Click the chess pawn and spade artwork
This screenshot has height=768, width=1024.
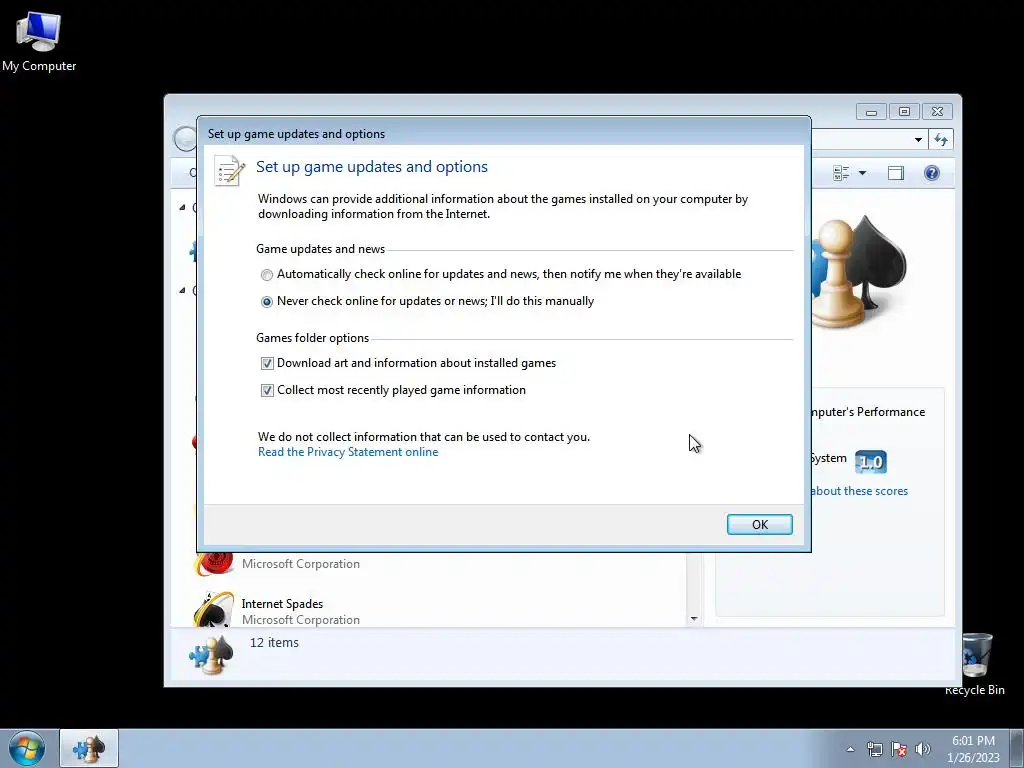(x=858, y=271)
